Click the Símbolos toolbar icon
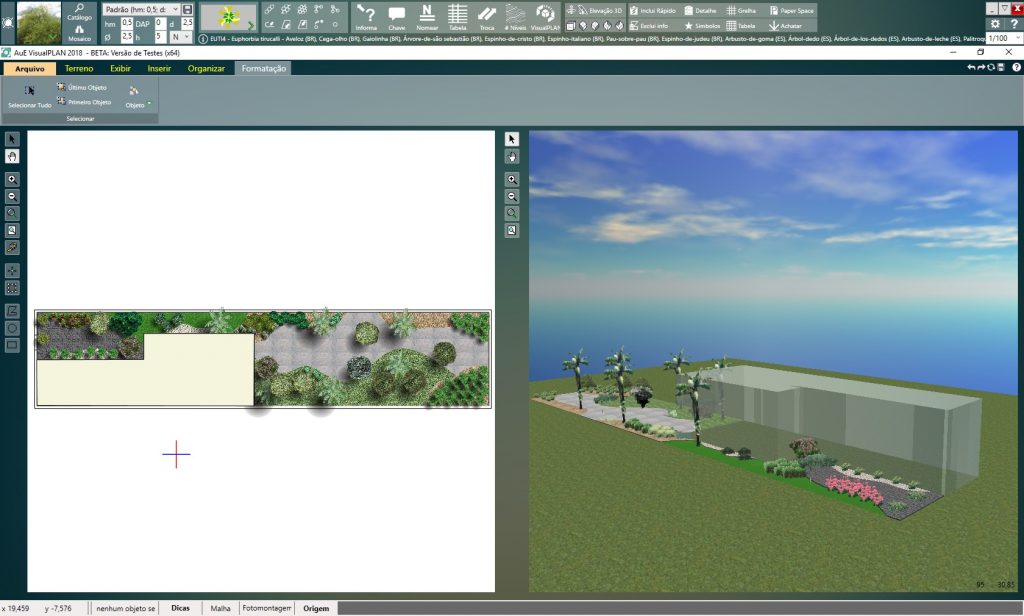This screenshot has width=1024, height=616. click(708, 26)
